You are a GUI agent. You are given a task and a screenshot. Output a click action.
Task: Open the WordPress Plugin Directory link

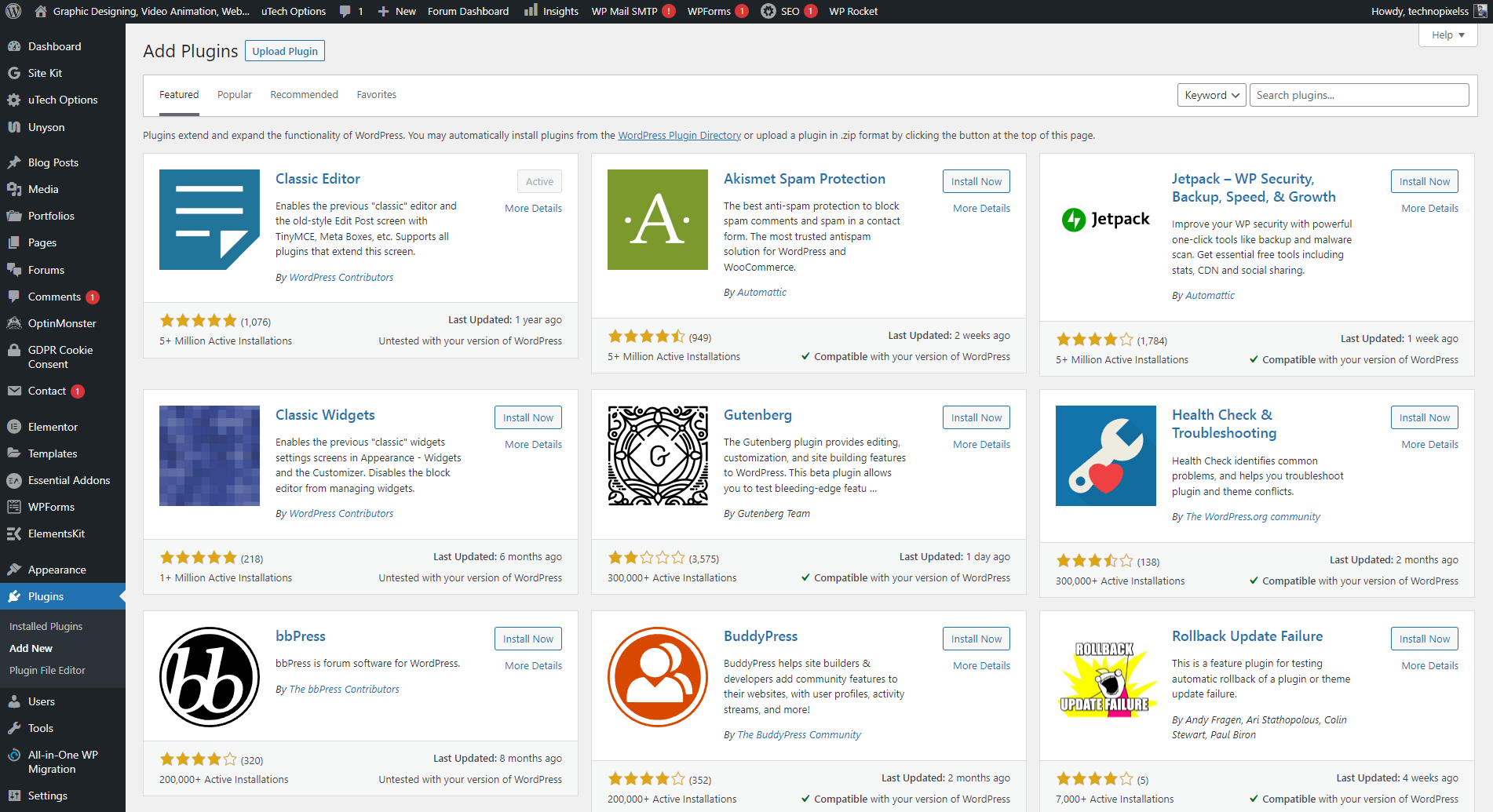coord(679,135)
